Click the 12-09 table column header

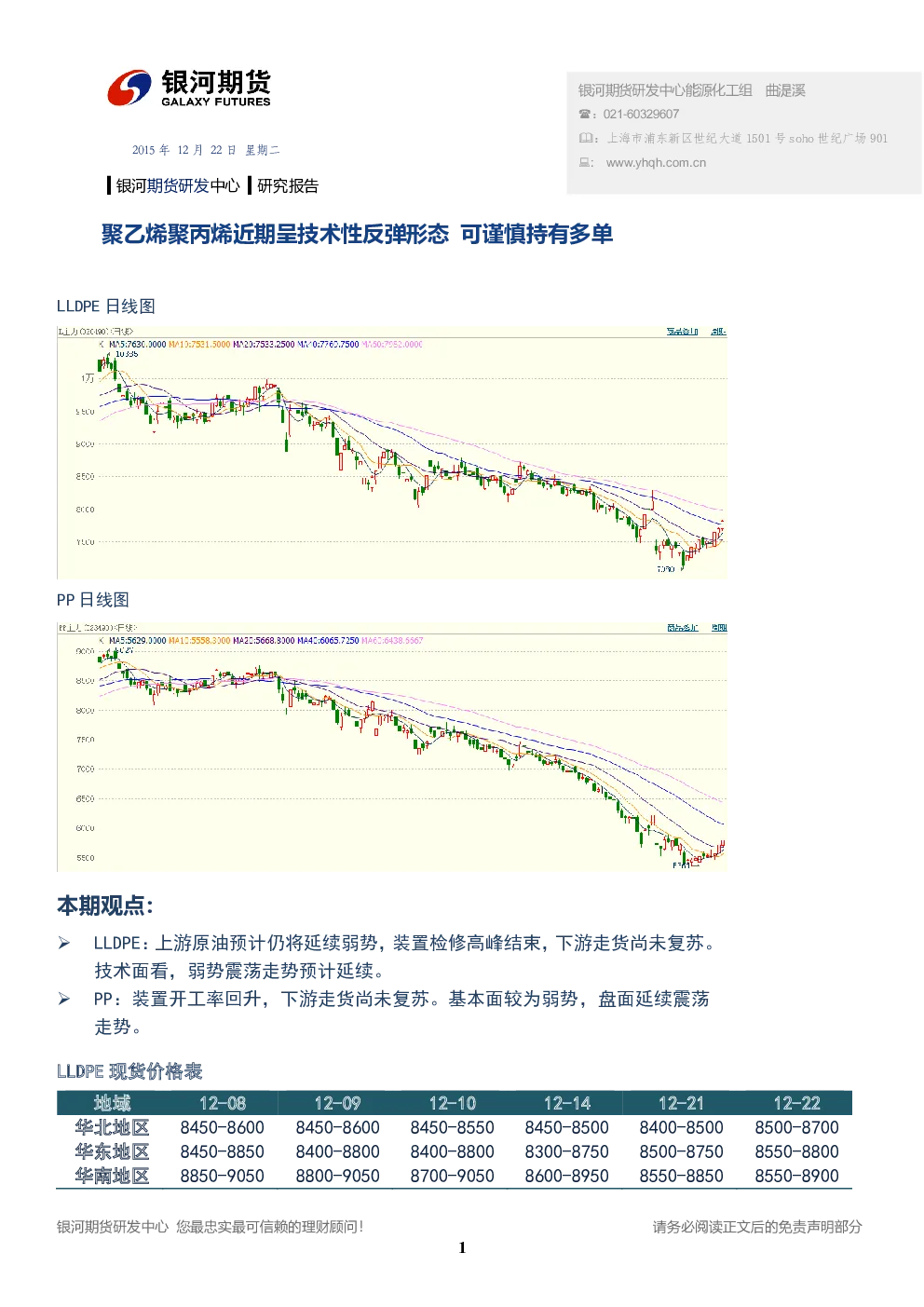[x=337, y=1103]
